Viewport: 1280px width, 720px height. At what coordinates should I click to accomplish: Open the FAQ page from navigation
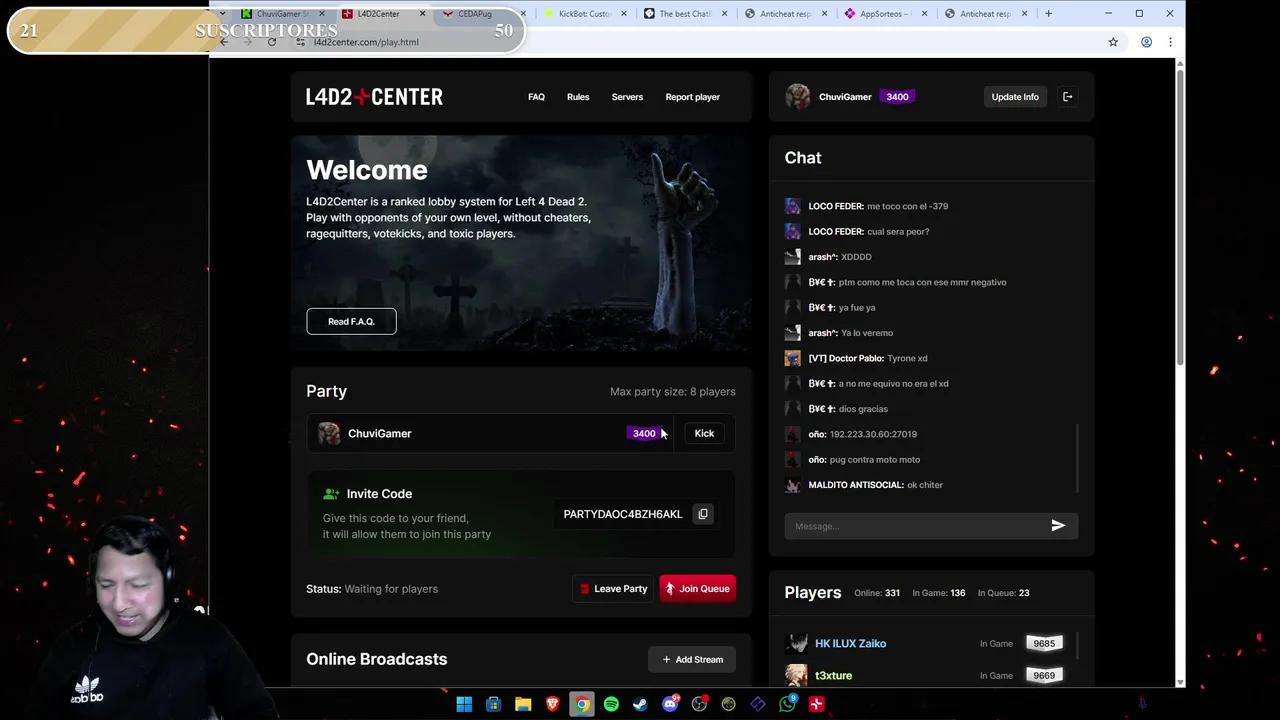tap(536, 97)
